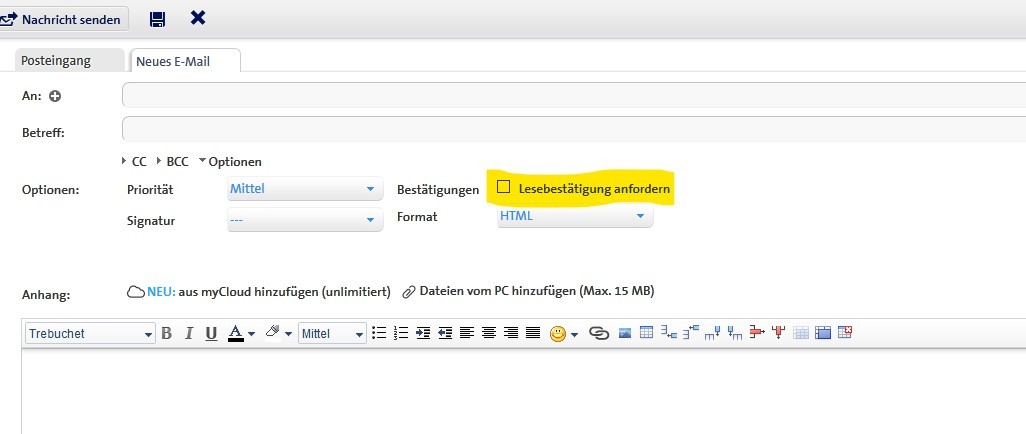Open the Format dropdown set to HTML
1026x434 pixels.
click(x=575, y=215)
